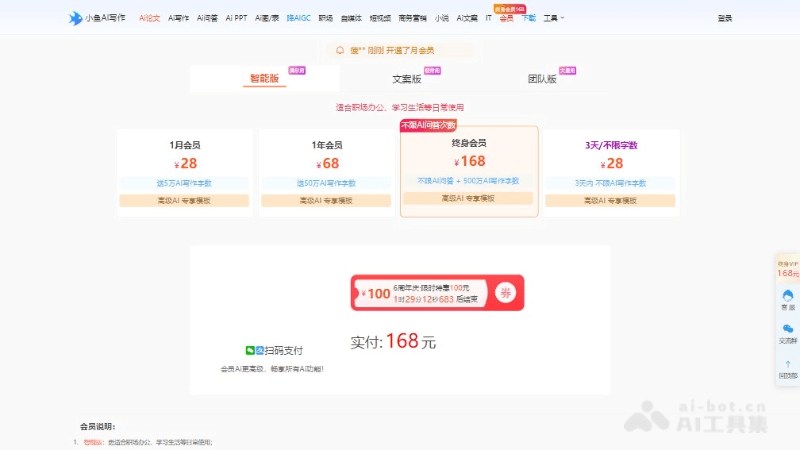The width and height of the screenshot is (800, 450).
Task: Click the 终身VIP 168元 side banner
Action: (x=788, y=267)
